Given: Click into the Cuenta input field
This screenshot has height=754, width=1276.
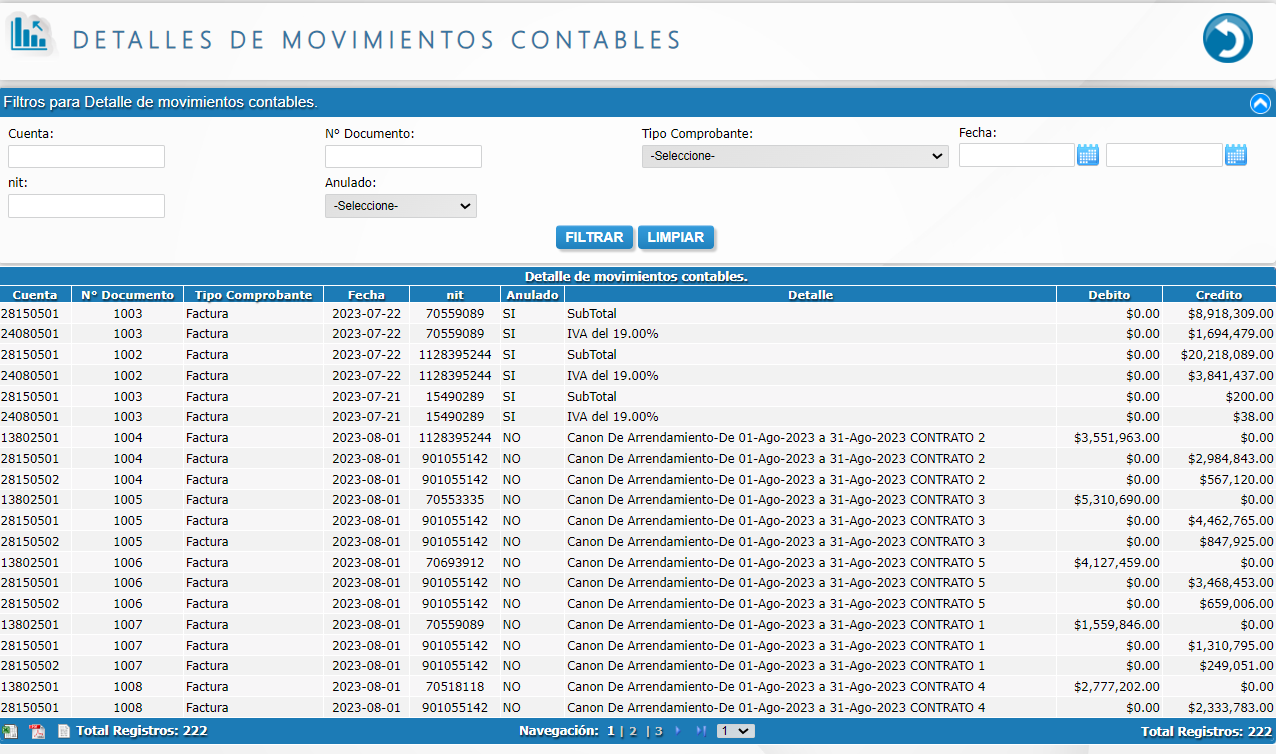Looking at the screenshot, I should (86, 156).
